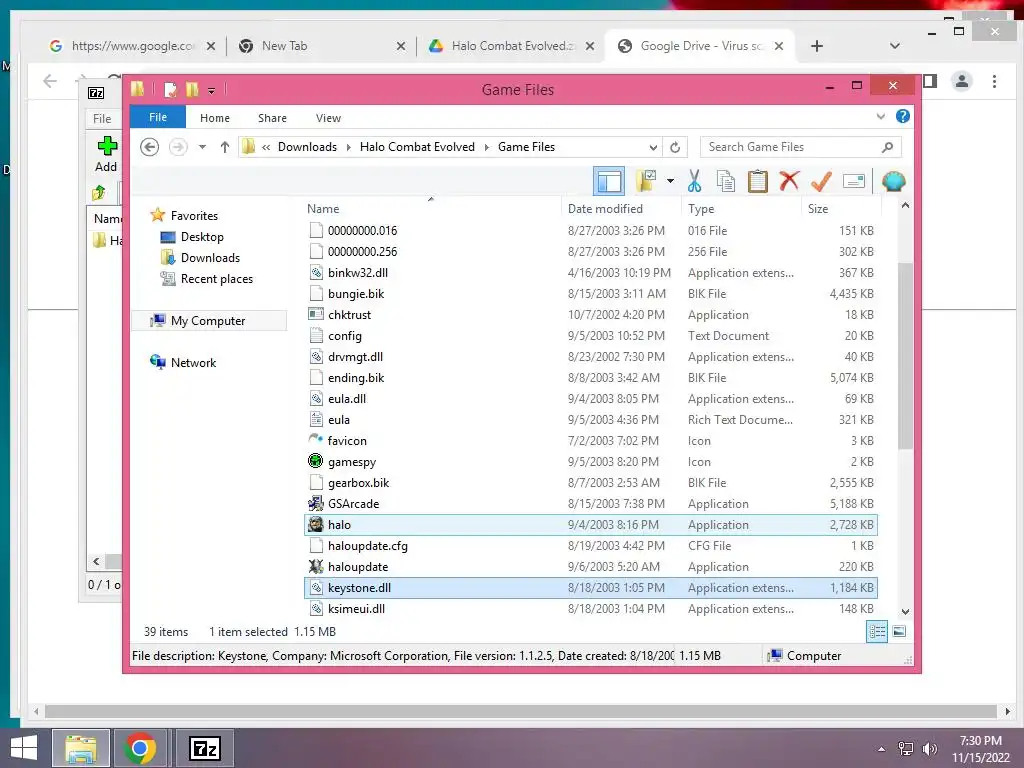Viewport: 1024px width, 768px height.
Task: Open the Share ribbon tab
Action: pyautogui.click(x=272, y=118)
